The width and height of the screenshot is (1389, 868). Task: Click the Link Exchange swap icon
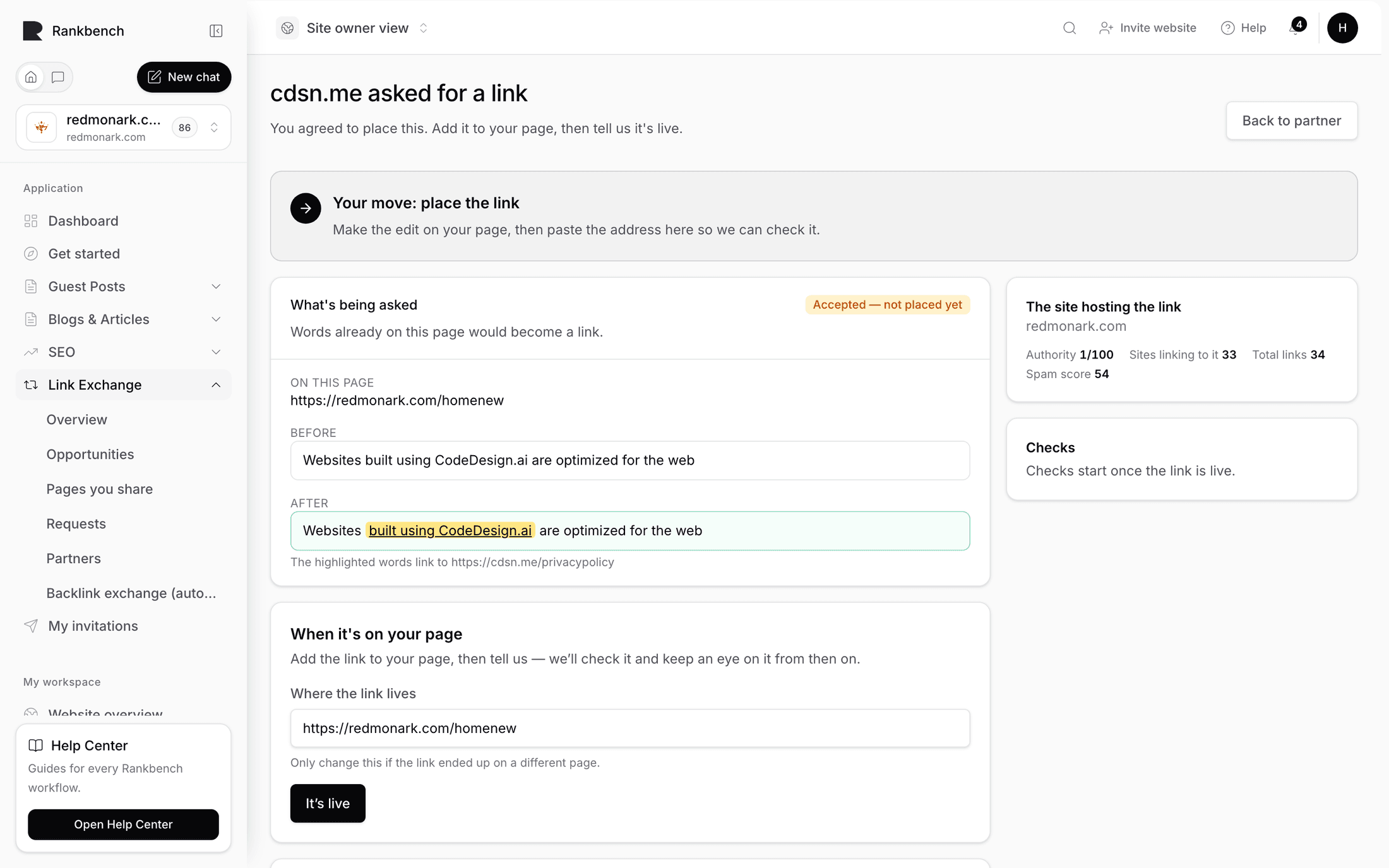tap(31, 385)
